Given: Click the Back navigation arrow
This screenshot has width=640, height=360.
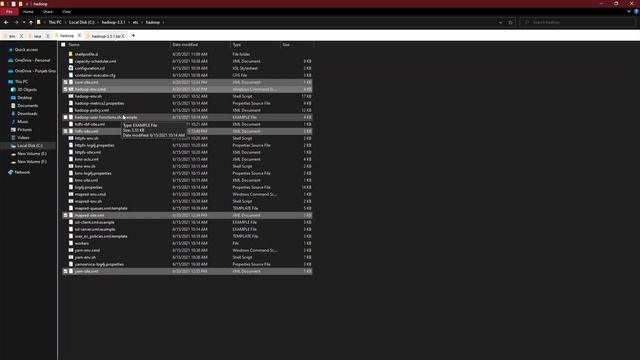Looking at the screenshot, I should (6, 22).
